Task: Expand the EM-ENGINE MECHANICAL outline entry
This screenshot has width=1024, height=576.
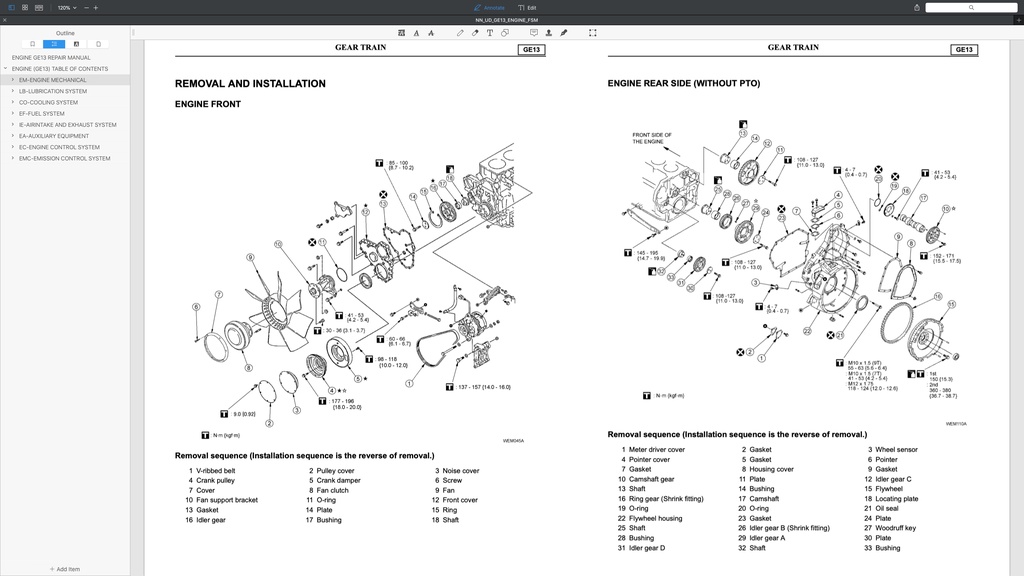Action: click(13, 79)
